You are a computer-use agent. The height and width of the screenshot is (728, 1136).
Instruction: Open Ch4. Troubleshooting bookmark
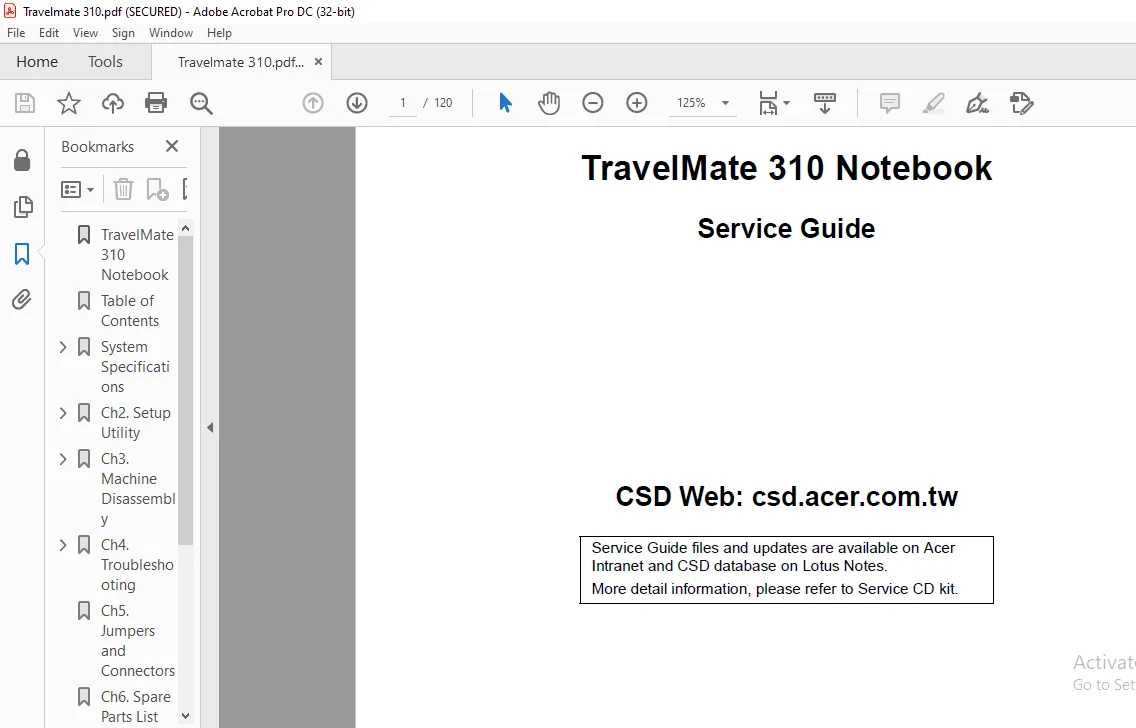pyautogui.click(x=137, y=565)
